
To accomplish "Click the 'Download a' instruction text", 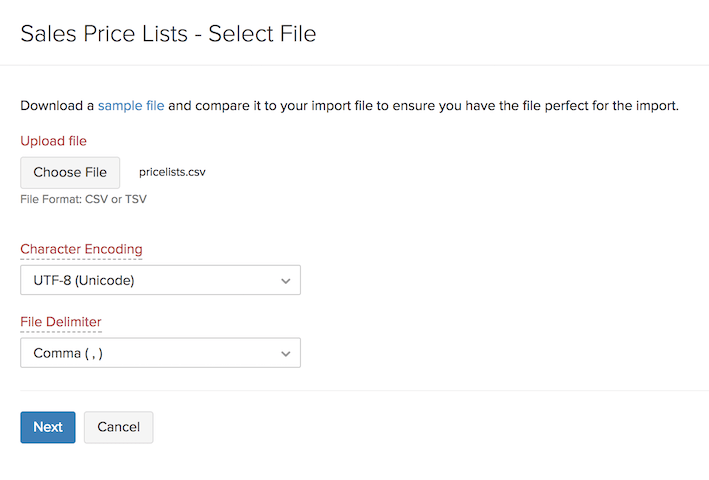I will (57, 105).
